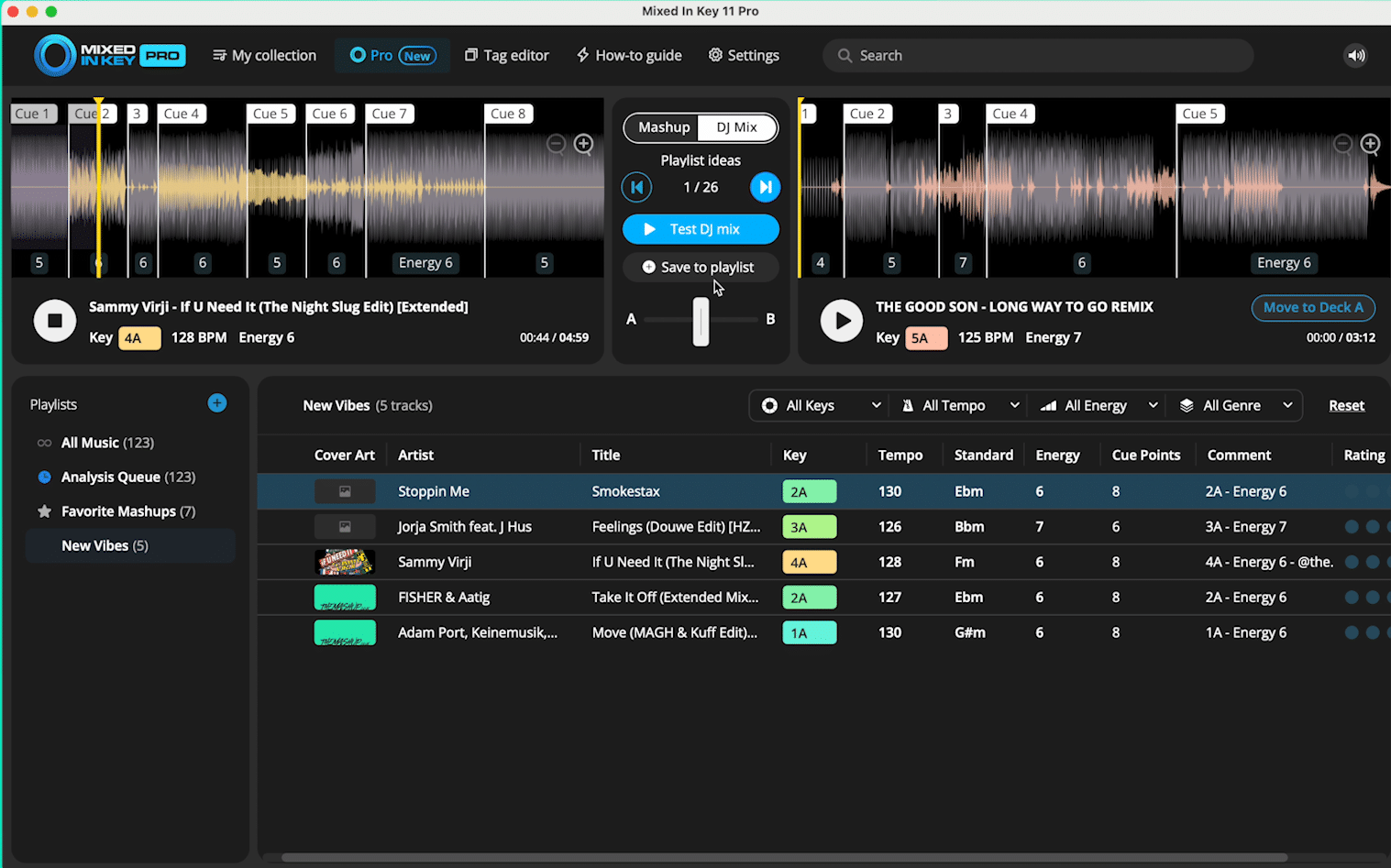Go to next playlist idea
The image size is (1391, 868).
pos(765,187)
